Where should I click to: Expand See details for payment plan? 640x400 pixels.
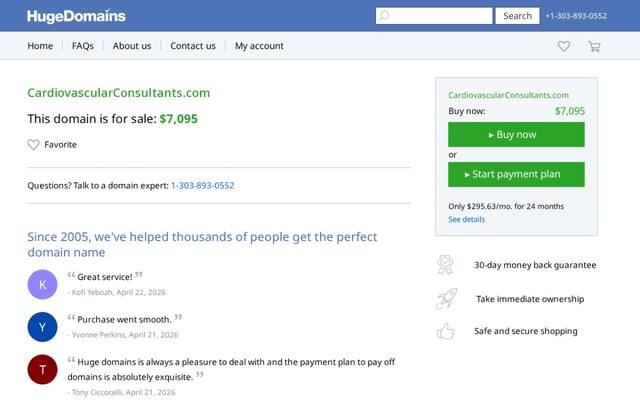coord(467,219)
